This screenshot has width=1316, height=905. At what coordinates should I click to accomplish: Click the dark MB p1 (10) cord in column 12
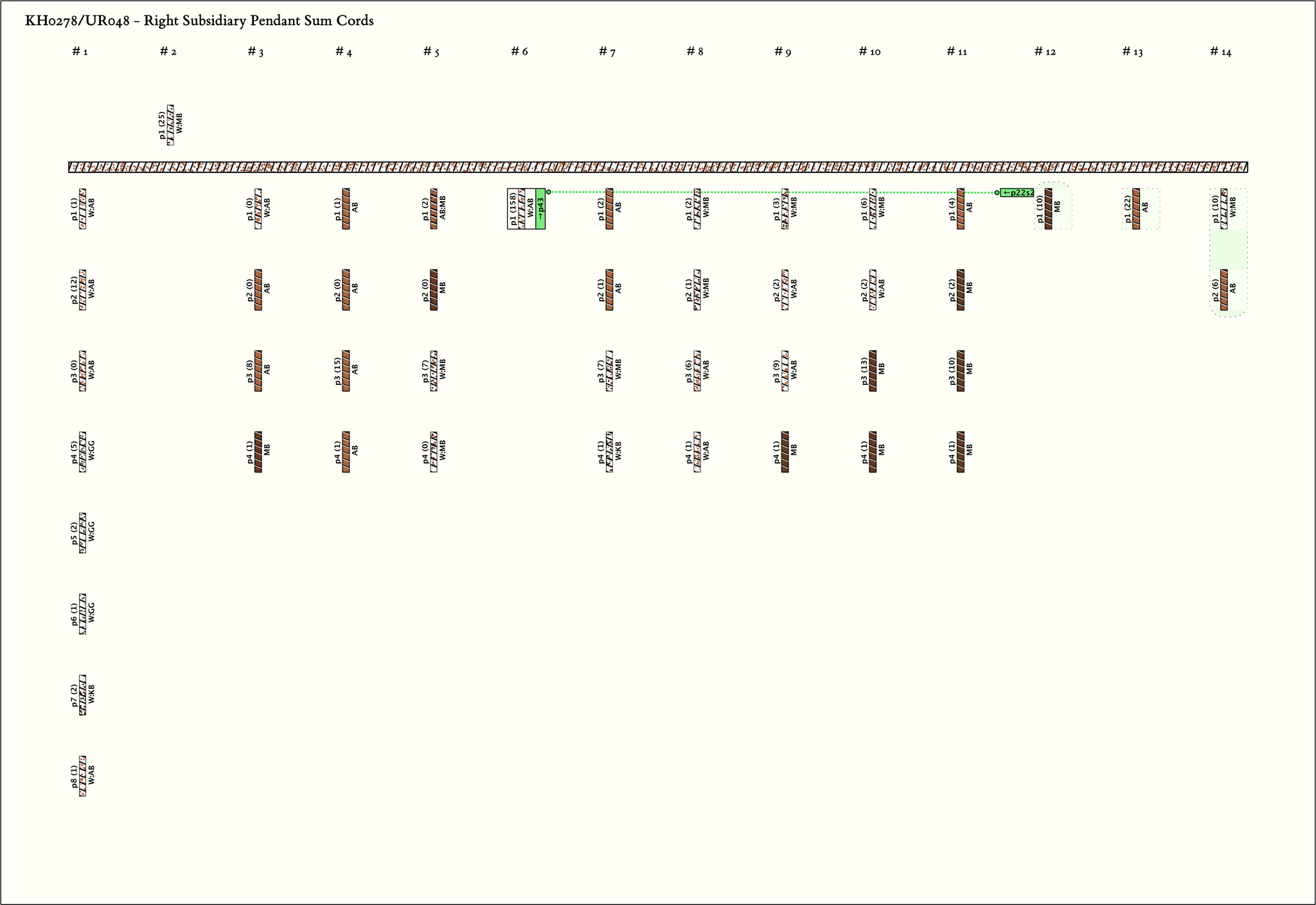[1049, 209]
